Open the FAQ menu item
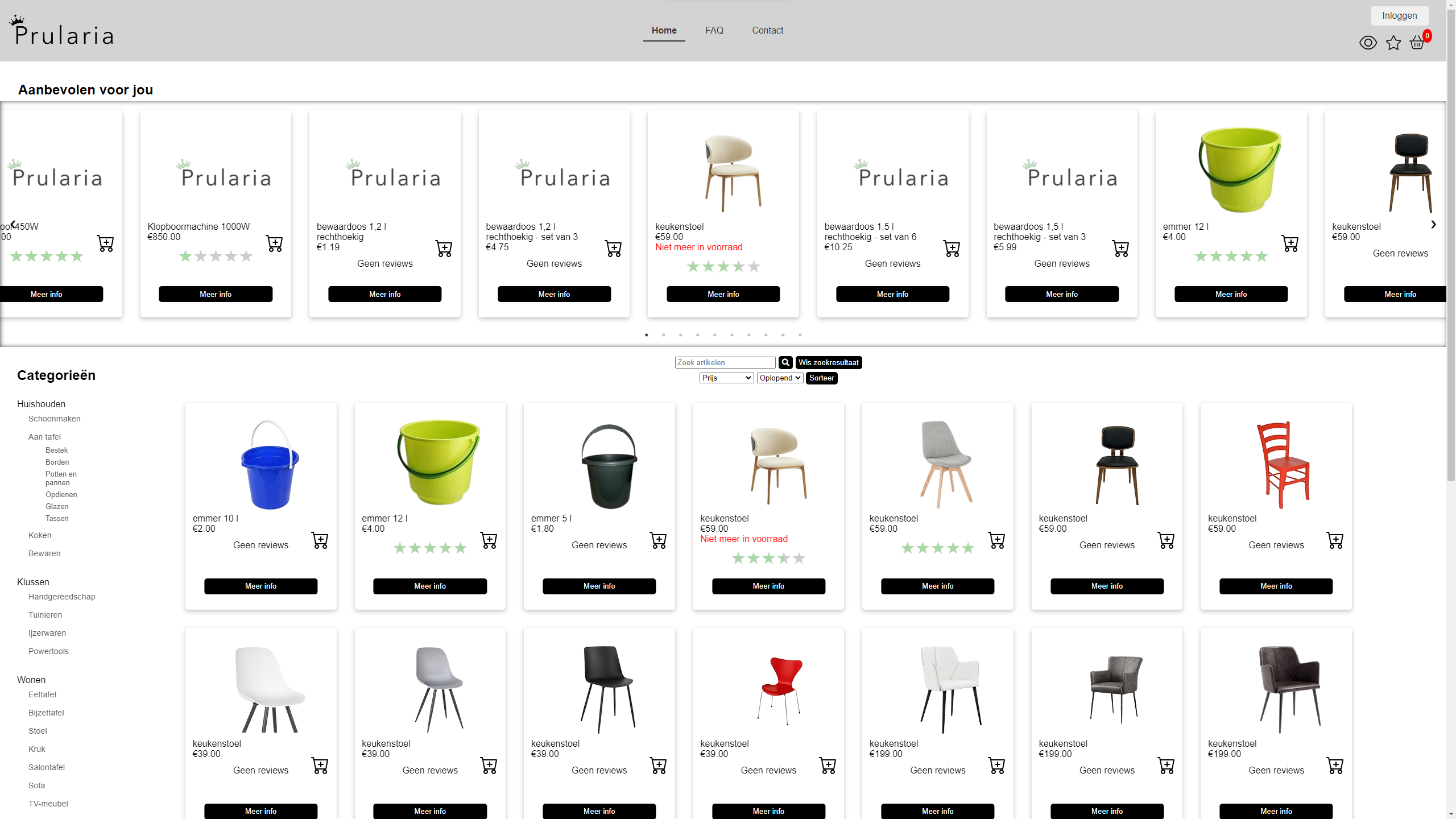1456x819 pixels. click(x=714, y=30)
